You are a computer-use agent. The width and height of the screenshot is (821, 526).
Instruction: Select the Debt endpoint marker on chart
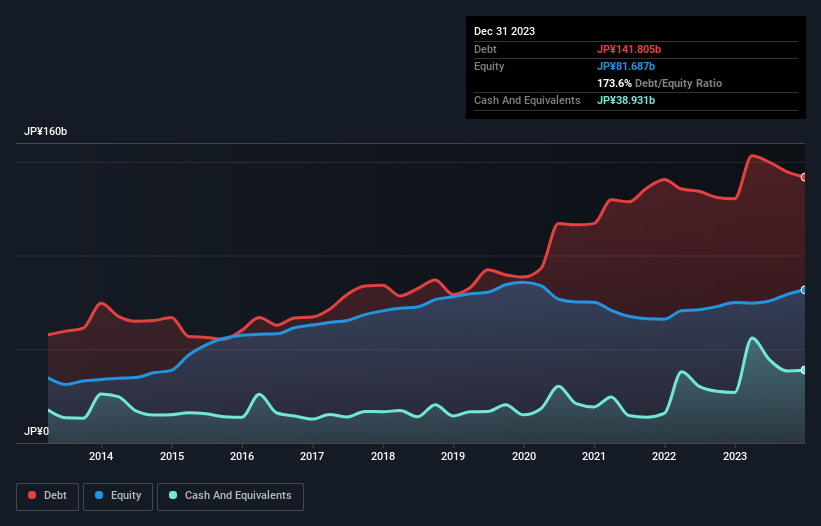tap(804, 177)
